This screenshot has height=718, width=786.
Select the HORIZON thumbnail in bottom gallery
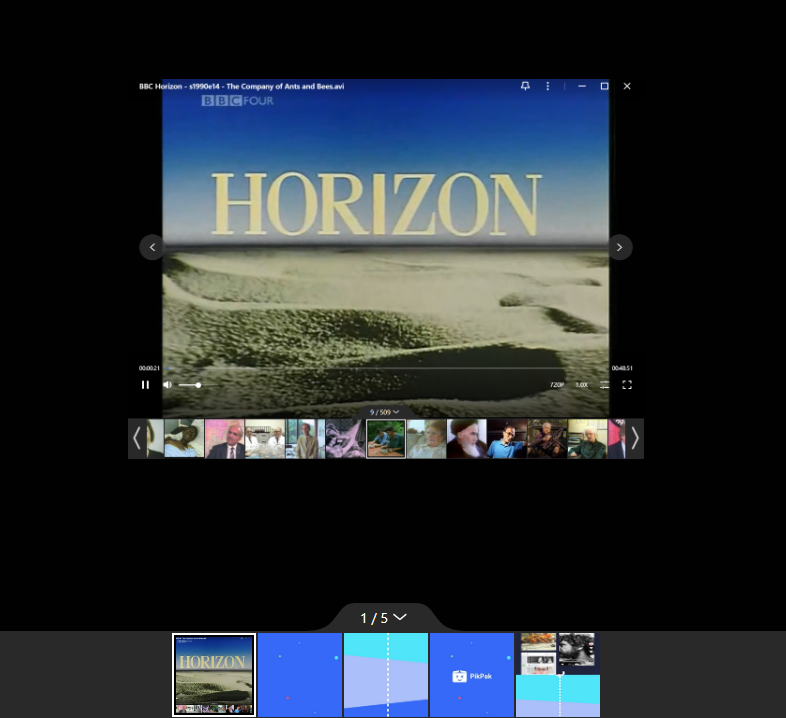tap(214, 675)
